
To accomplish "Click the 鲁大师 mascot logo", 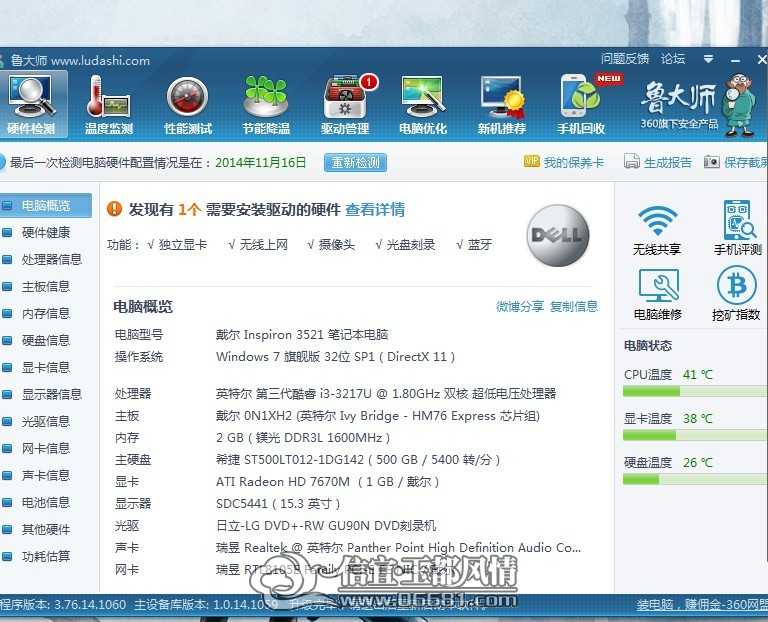I will point(739,104).
